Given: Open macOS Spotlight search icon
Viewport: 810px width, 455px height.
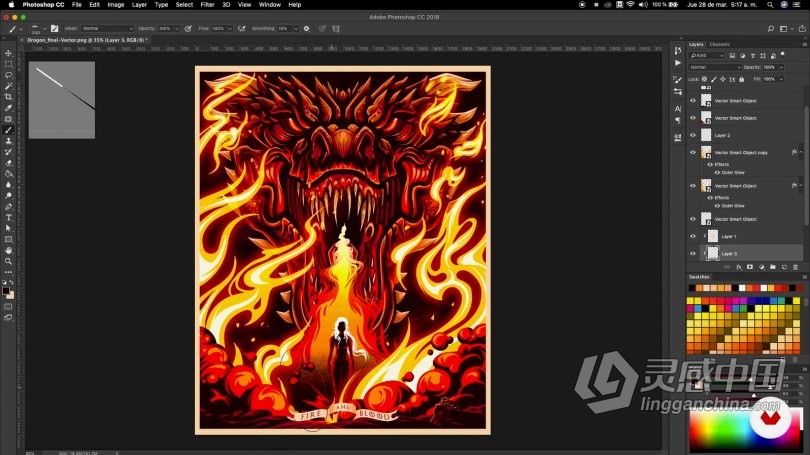Looking at the screenshot, I should pyautogui.click(x=770, y=5).
